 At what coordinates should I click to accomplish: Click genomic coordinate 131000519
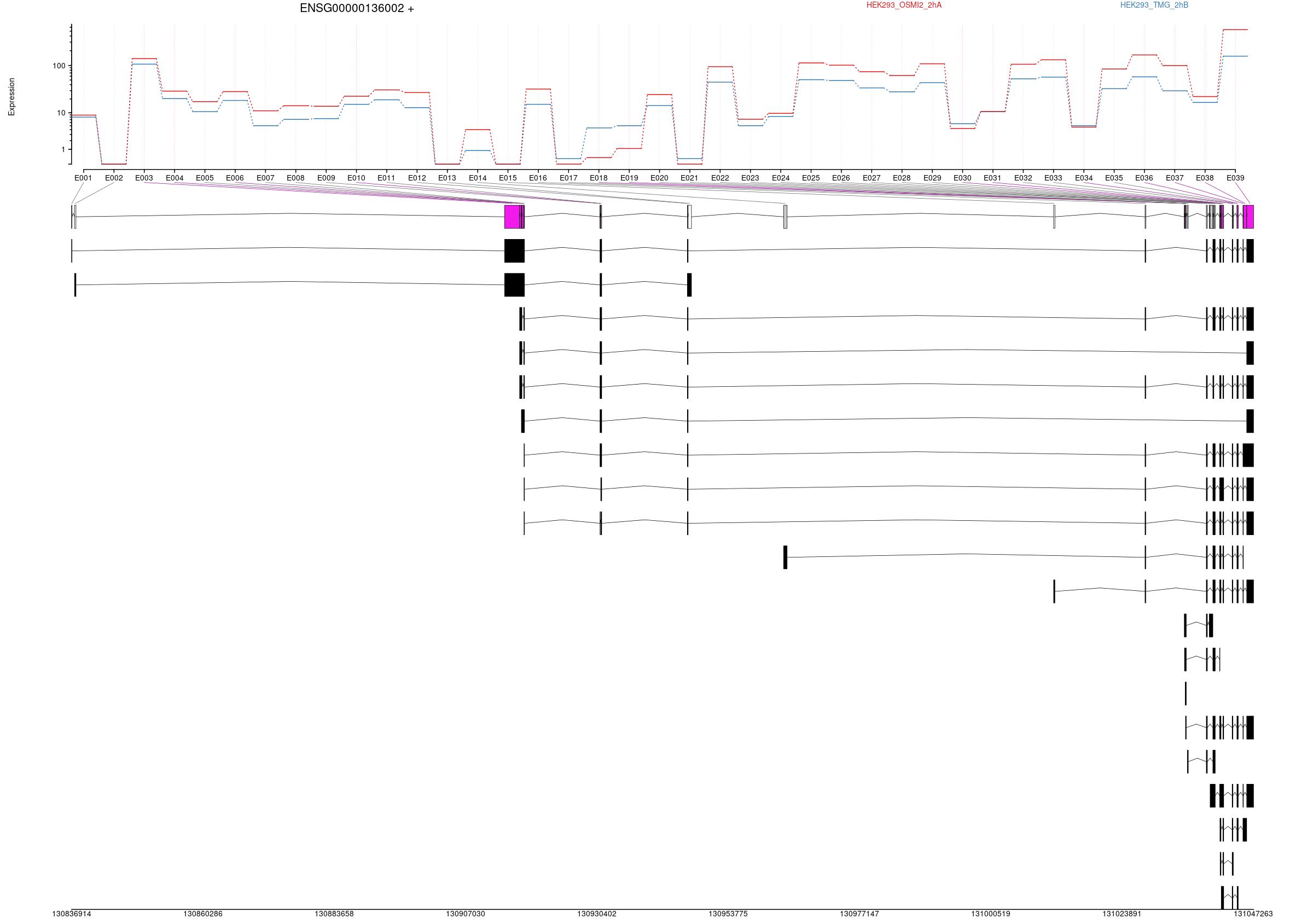tap(991, 914)
